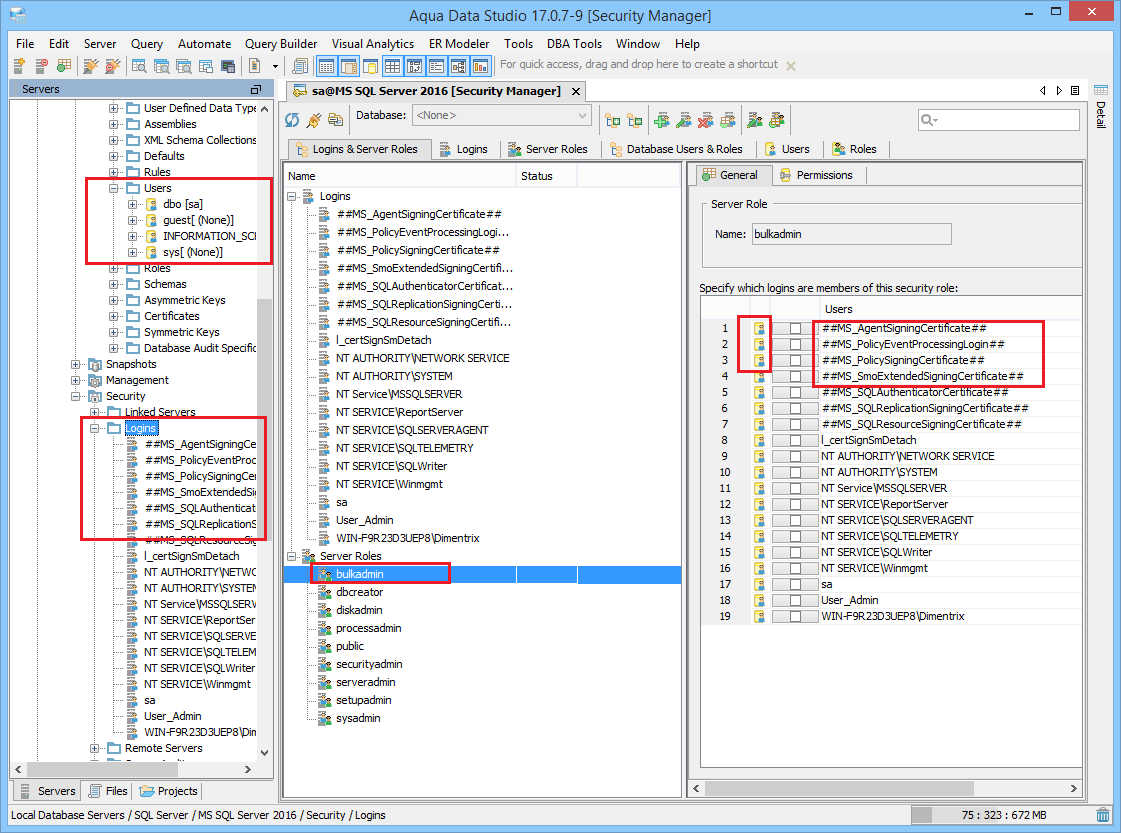The height and width of the screenshot is (833, 1121).
Task: Click the Expand All tree icon
Action: [x=613, y=120]
